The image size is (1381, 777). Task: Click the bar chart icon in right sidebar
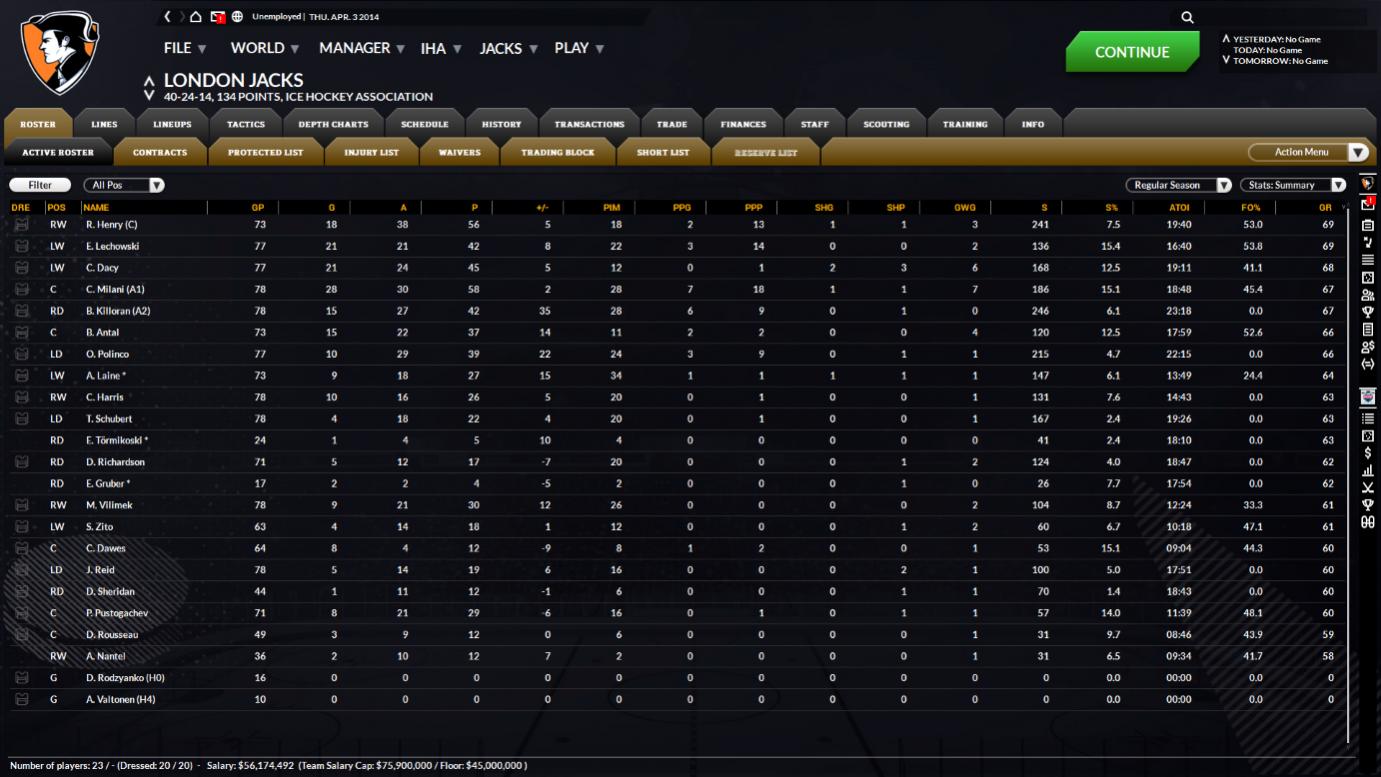click(x=1368, y=470)
